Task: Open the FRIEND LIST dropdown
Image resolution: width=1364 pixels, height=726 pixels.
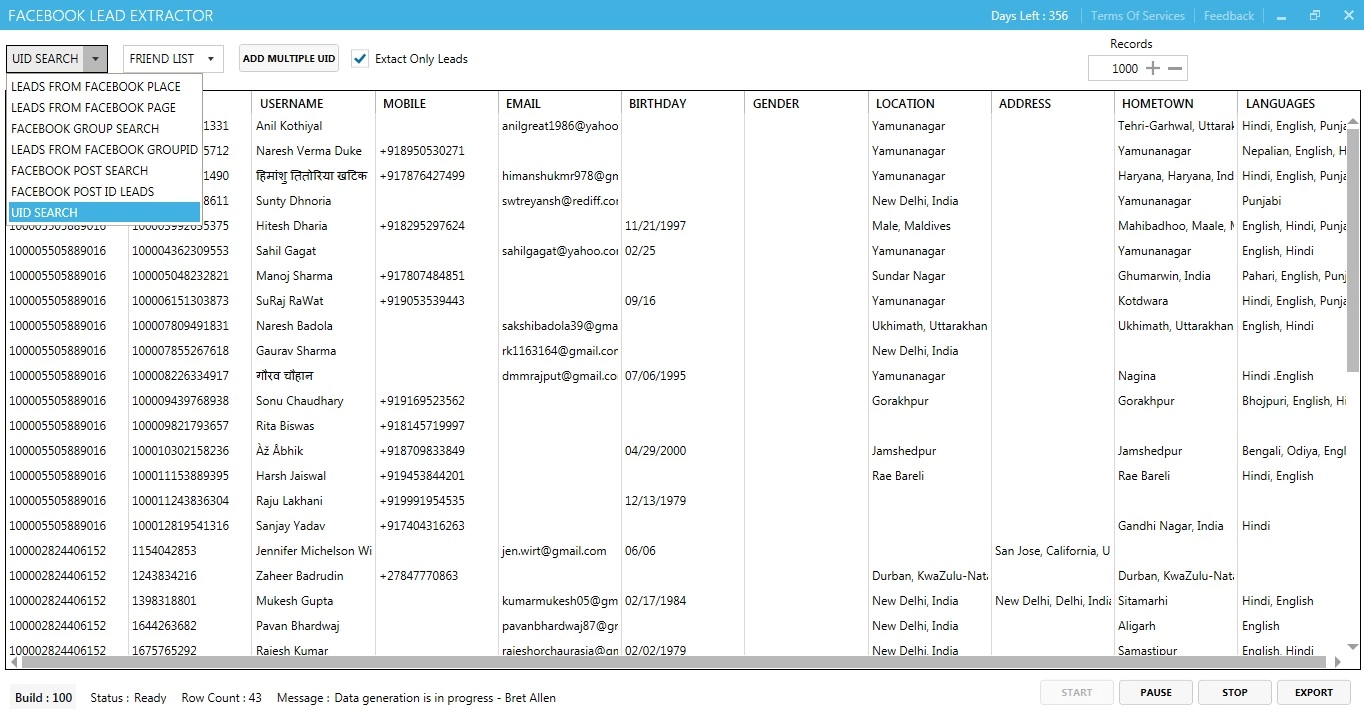Action: 172,59
